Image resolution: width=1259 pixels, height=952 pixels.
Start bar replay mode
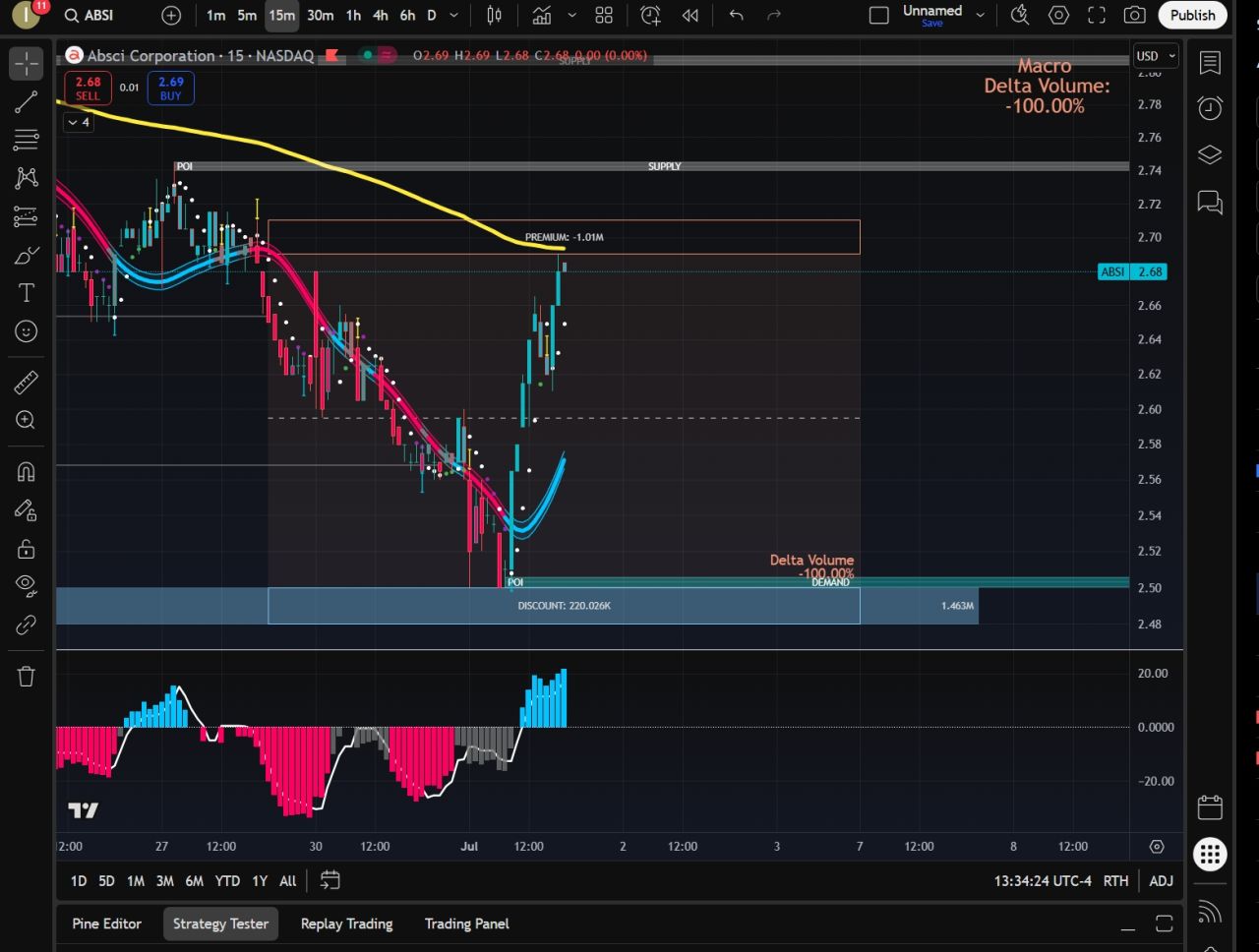pos(690,15)
